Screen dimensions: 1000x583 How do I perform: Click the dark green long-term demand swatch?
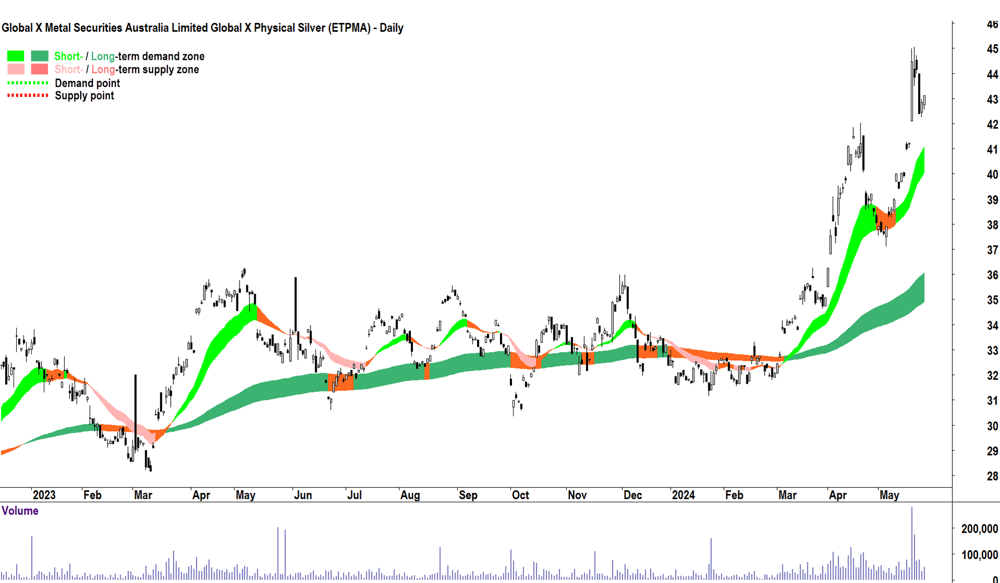(40, 56)
